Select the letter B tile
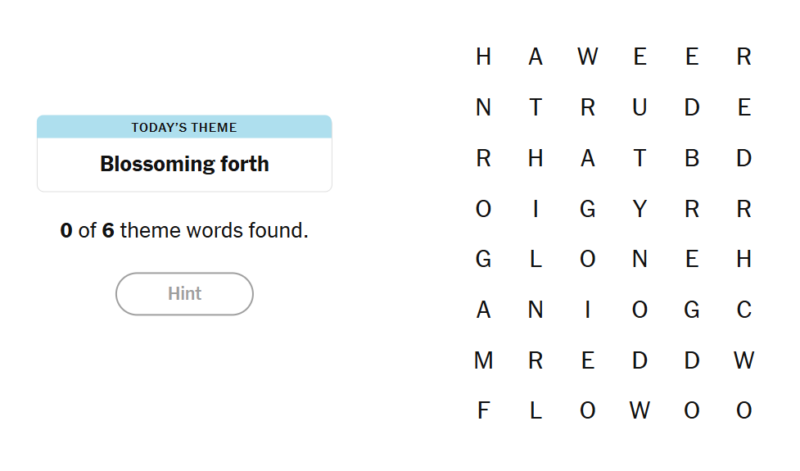Viewport: 800px width, 471px height. (692, 158)
